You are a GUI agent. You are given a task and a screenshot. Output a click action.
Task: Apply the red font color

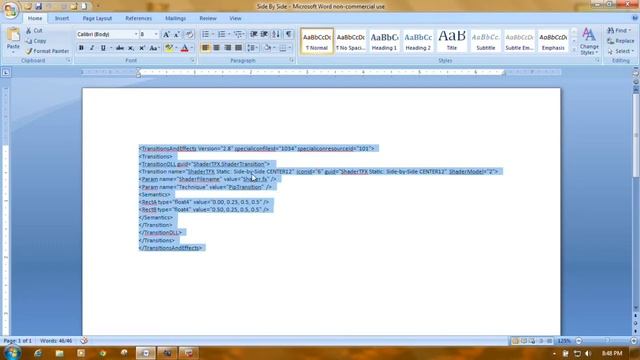point(184,48)
